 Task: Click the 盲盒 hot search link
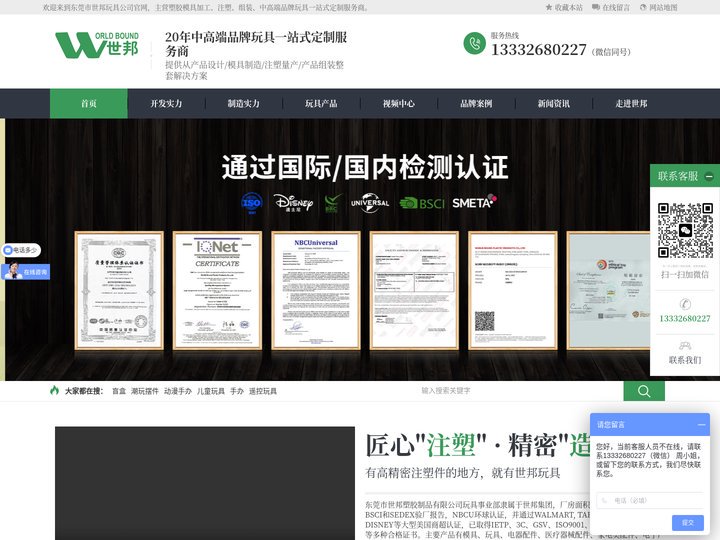119,391
